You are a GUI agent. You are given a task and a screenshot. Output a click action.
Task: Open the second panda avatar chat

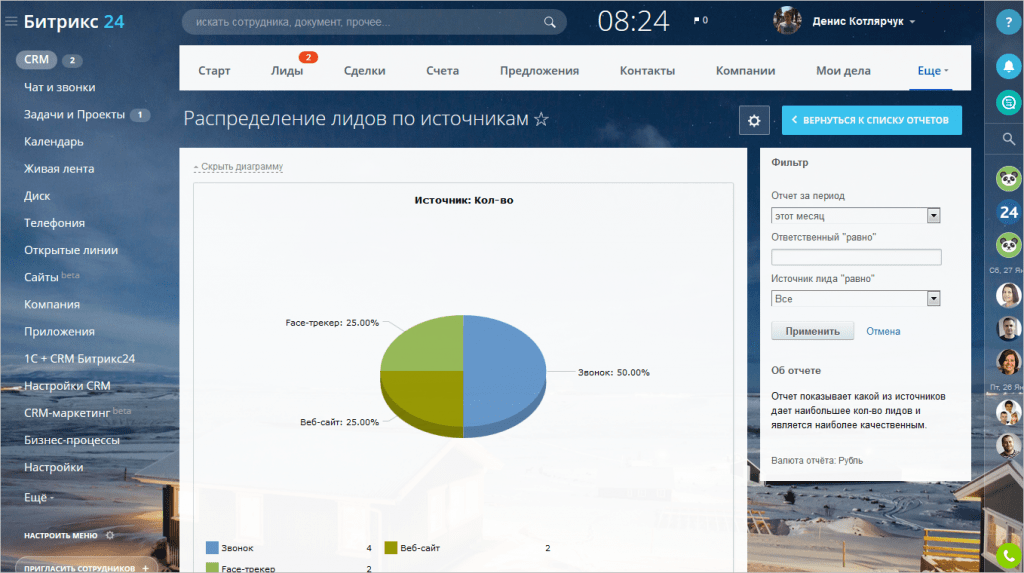(1008, 245)
